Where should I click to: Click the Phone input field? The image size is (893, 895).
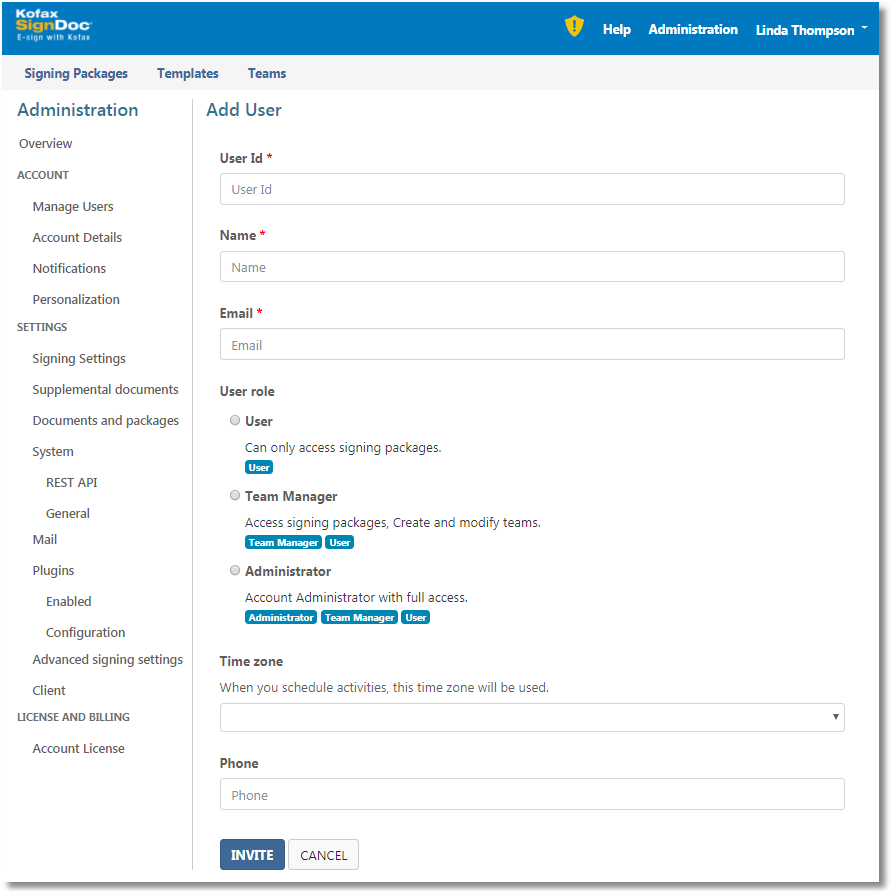click(x=532, y=795)
